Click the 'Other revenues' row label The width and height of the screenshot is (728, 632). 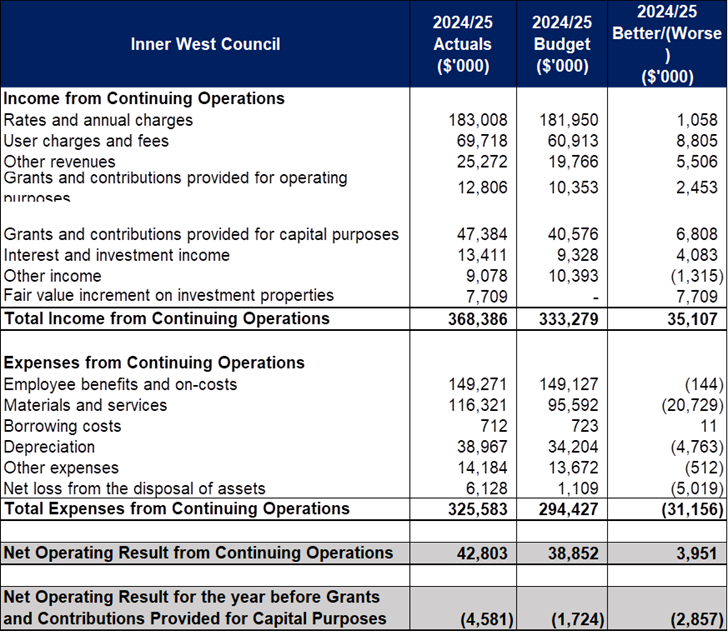pos(59,162)
